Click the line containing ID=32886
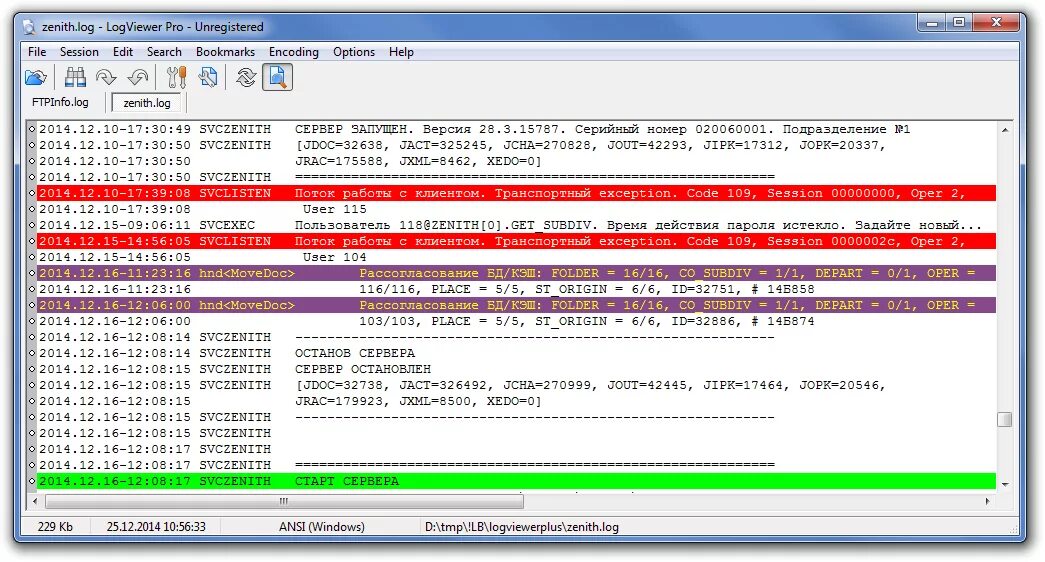The height and width of the screenshot is (562, 1045). coord(517,321)
